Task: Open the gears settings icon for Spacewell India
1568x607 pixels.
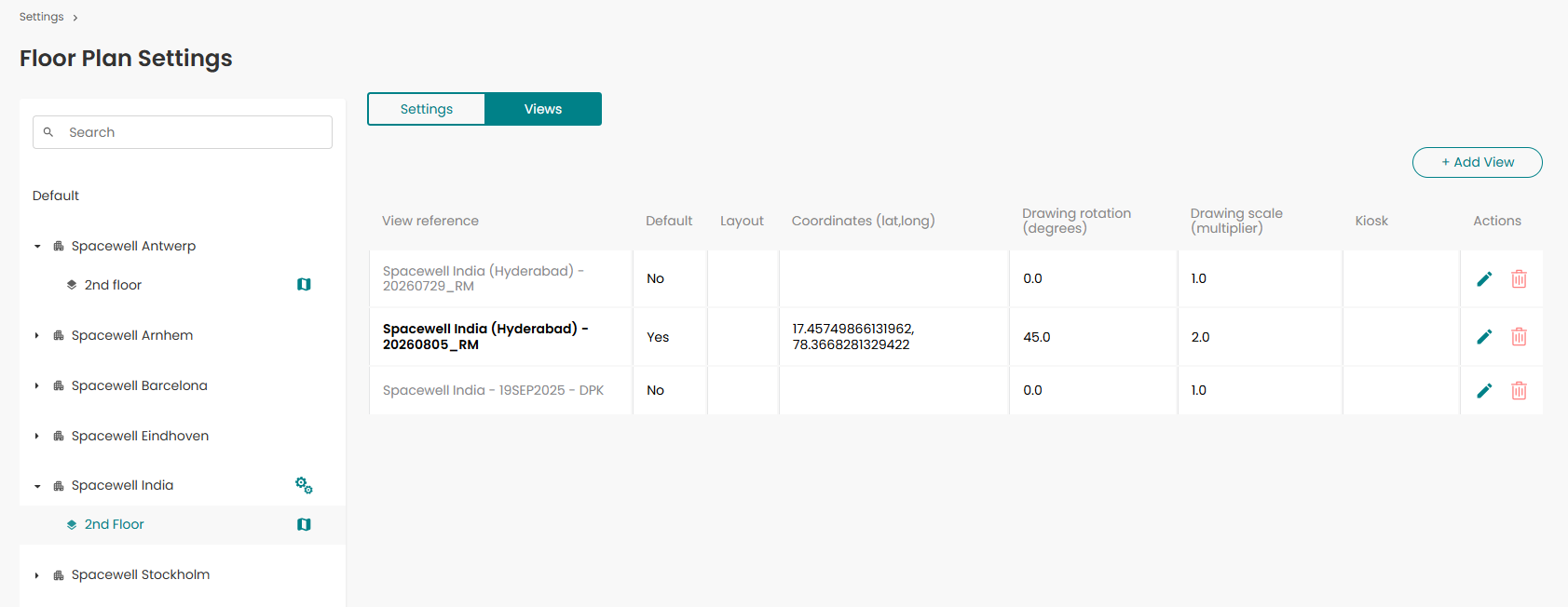Action: [x=304, y=485]
